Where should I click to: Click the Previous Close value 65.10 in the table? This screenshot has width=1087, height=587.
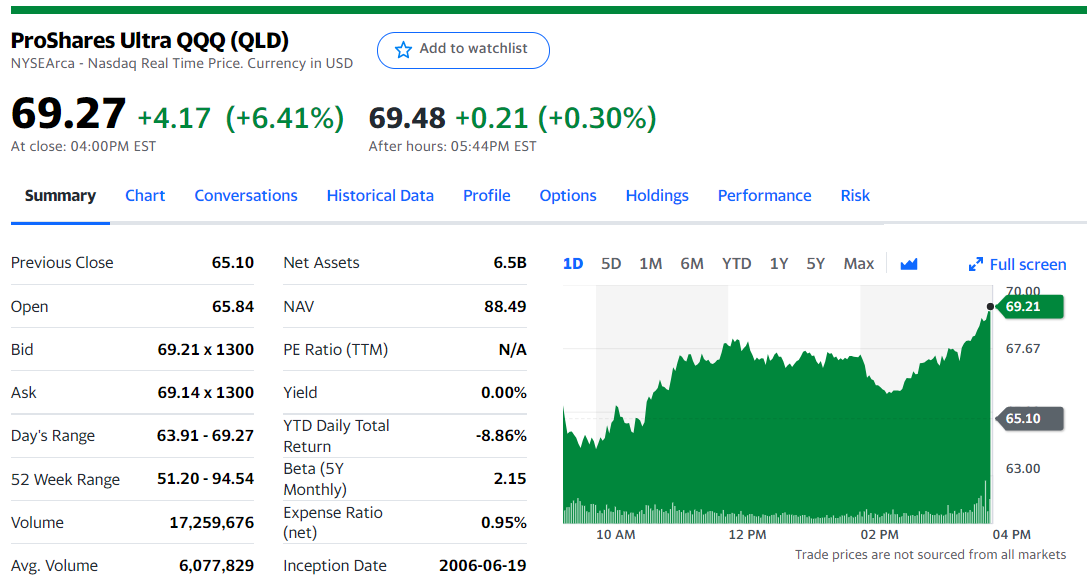coord(233,263)
